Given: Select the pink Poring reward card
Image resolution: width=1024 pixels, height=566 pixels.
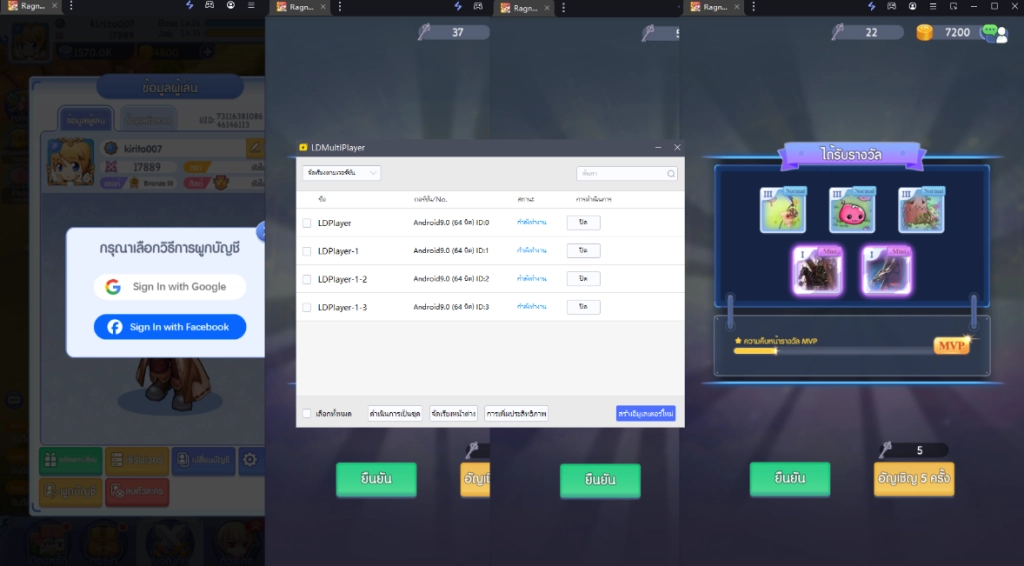Looking at the screenshot, I should (x=852, y=210).
